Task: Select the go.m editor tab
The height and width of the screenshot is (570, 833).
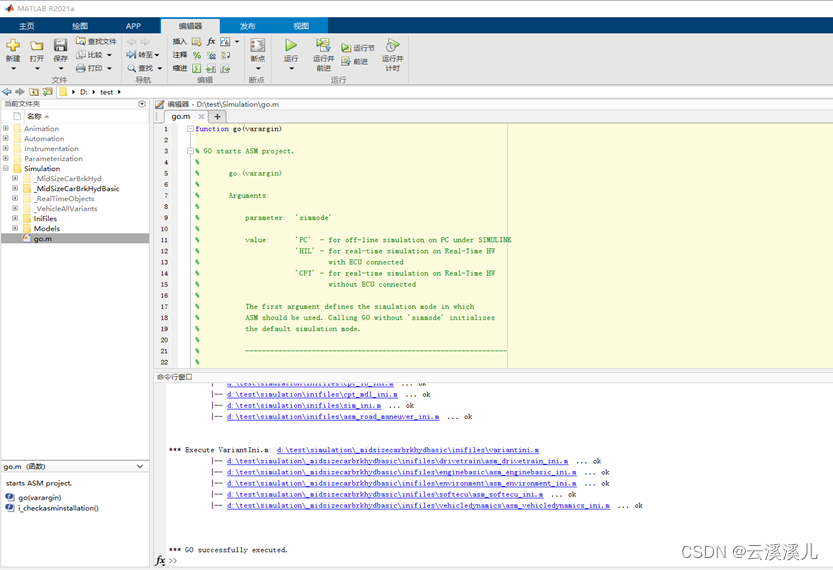Action: 181,116
